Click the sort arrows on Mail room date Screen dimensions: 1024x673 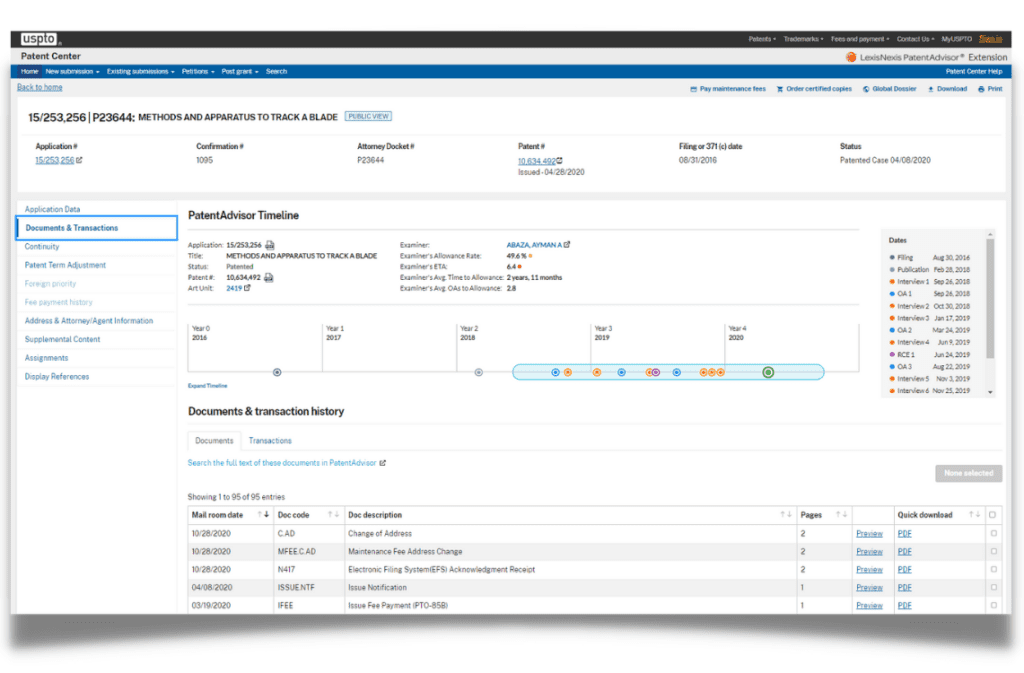click(x=263, y=515)
